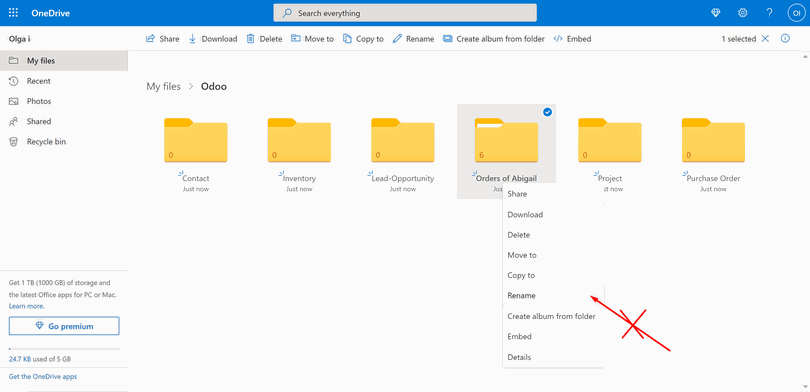Open the Recycle bin in sidebar
This screenshot has width=810, height=392.
(x=64, y=142)
